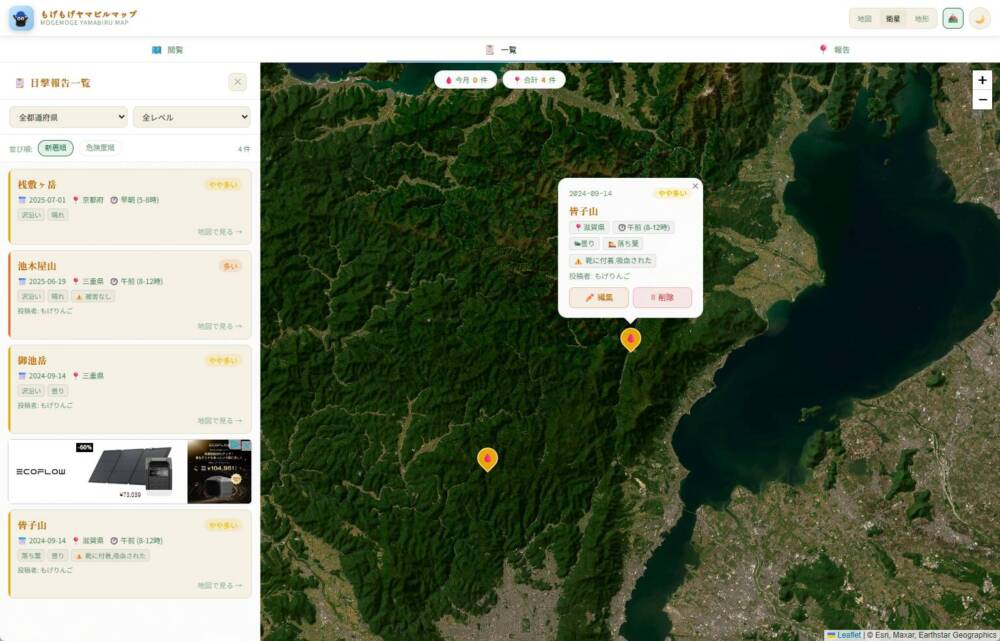Screen dimensions: 1000x641
Task: Open the 全レベル level filter dropdown
Action: click(191, 117)
